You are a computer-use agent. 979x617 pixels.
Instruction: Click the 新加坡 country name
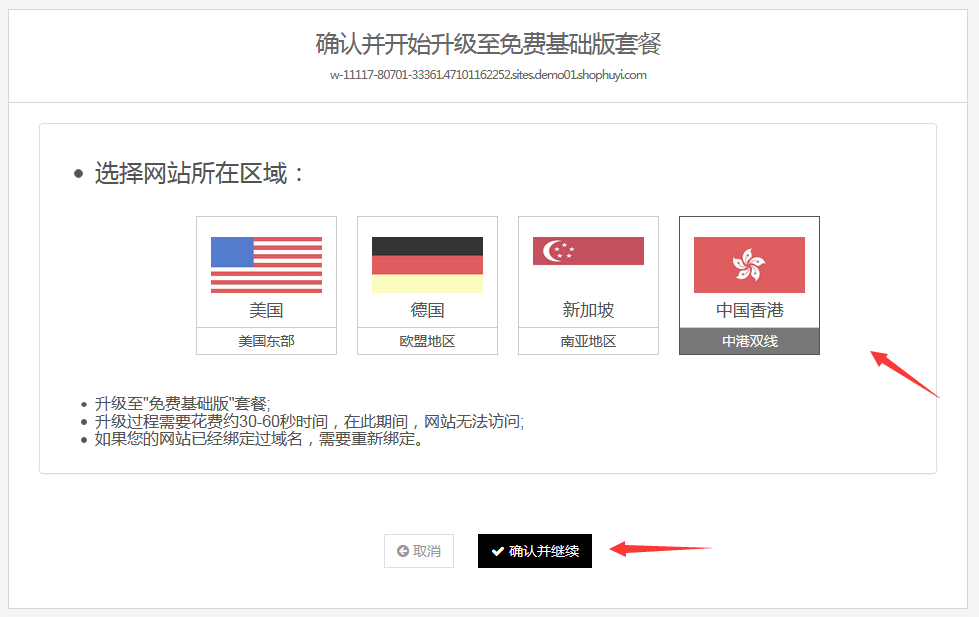[588, 310]
